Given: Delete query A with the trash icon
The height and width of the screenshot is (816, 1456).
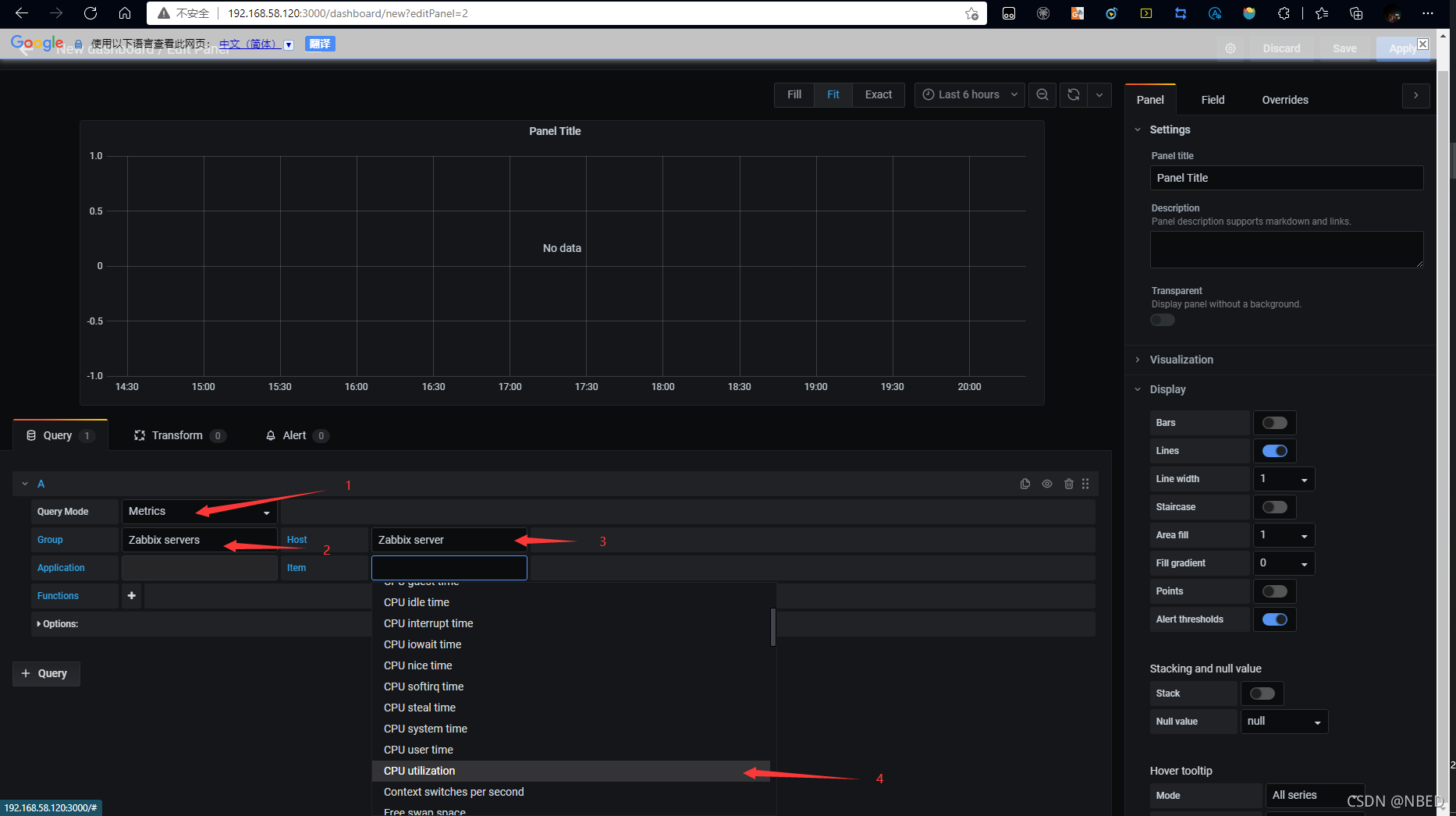Looking at the screenshot, I should pyautogui.click(x=1069, y=484).
